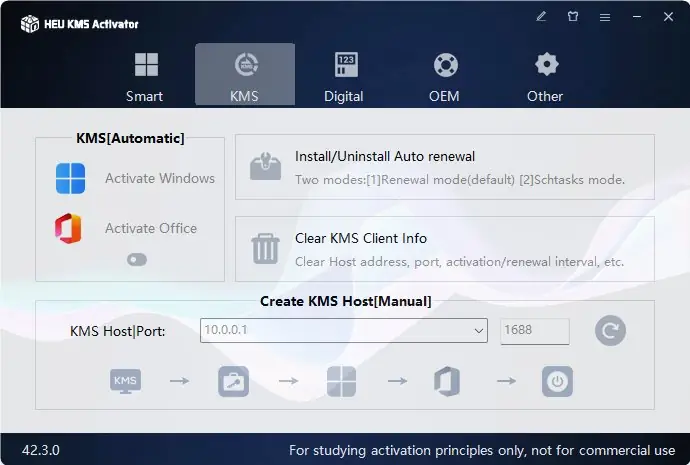The image size is (690, 465).
Task: Click Activate Windows text
Action: [160, 178]
